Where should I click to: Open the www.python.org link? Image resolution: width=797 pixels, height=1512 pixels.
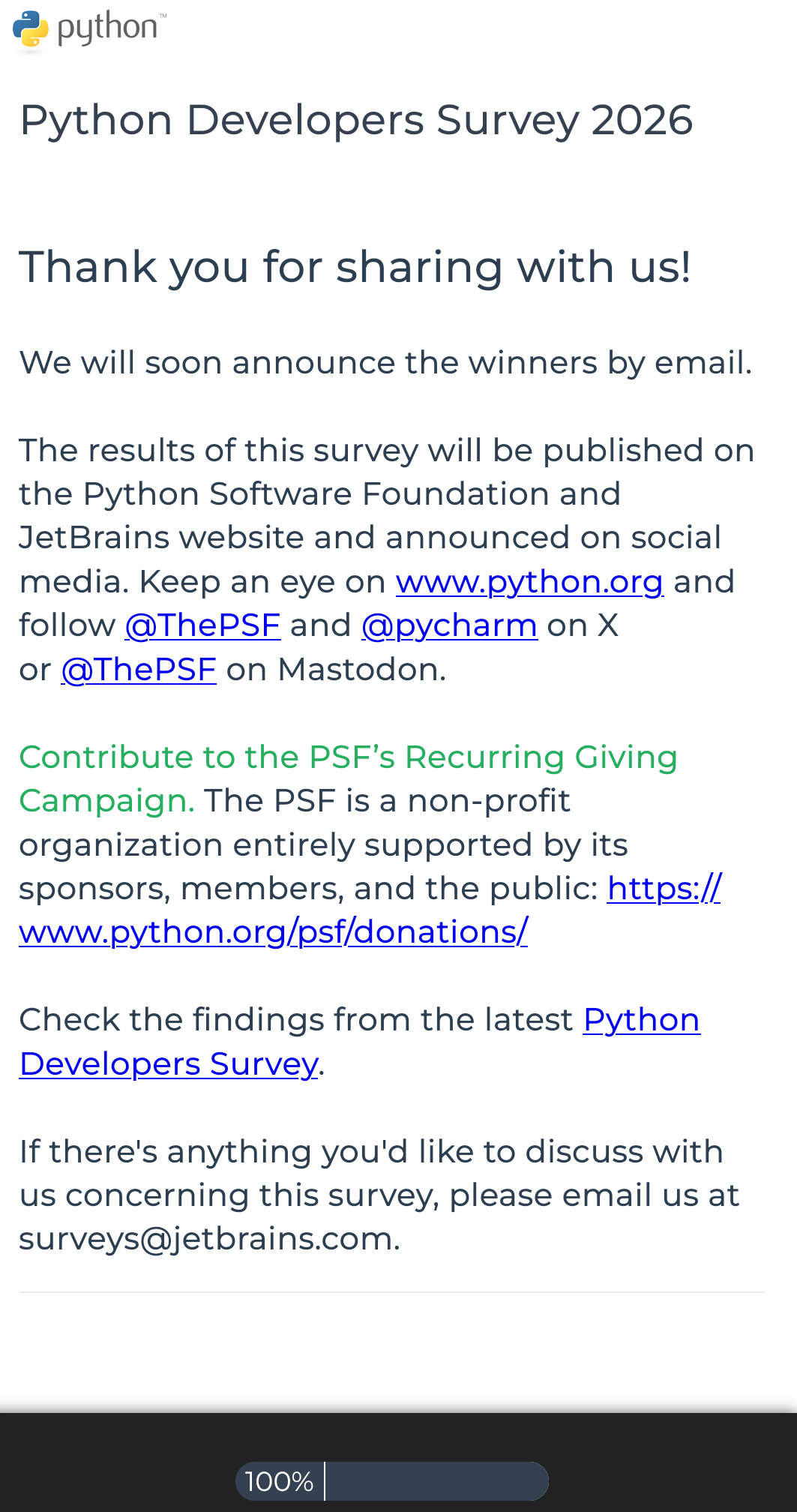(x=529, y=582)
